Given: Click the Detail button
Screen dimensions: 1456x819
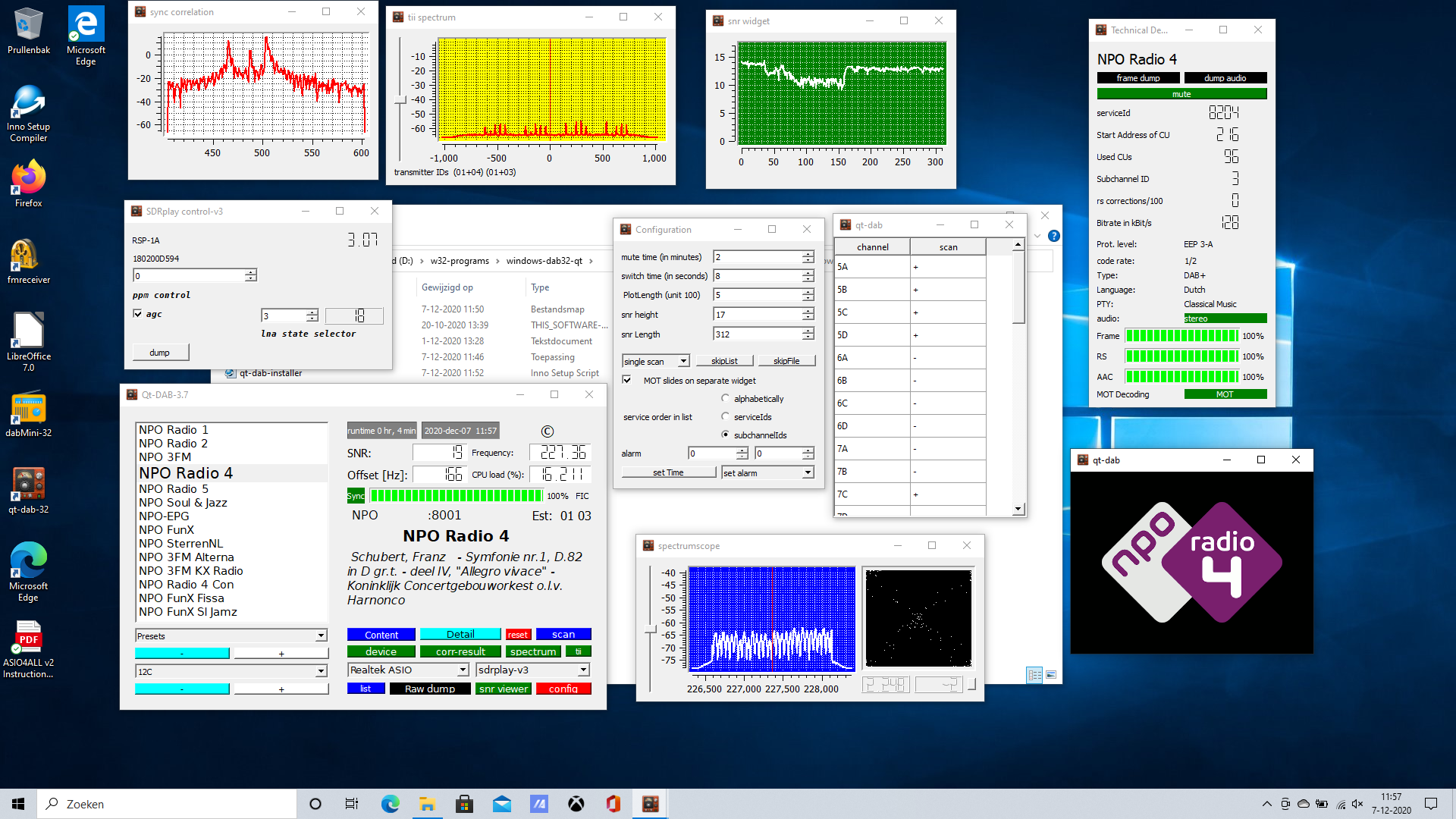Looking at the screenshot, I should click(460, 634).
